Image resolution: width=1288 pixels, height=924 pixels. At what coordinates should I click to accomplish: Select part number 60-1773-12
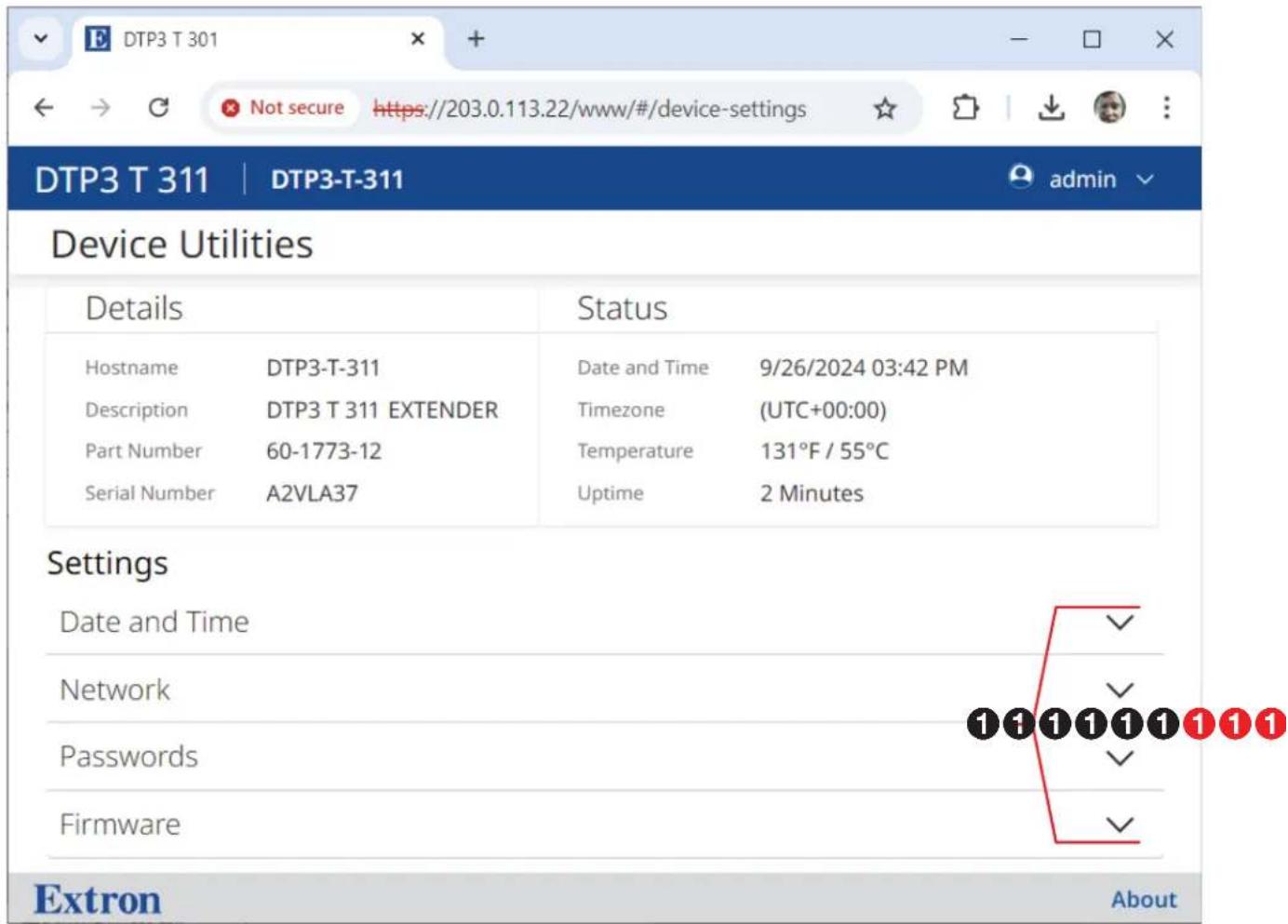[x=324, y=451]
